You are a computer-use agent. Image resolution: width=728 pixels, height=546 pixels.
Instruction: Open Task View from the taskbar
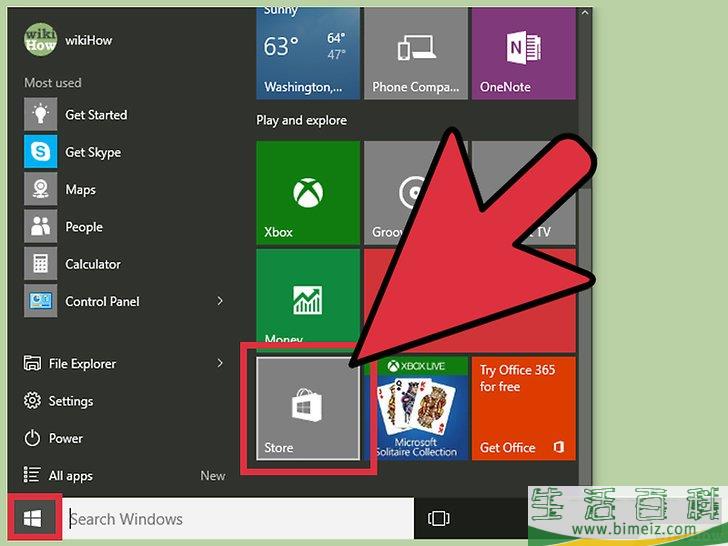coord(438,519)
